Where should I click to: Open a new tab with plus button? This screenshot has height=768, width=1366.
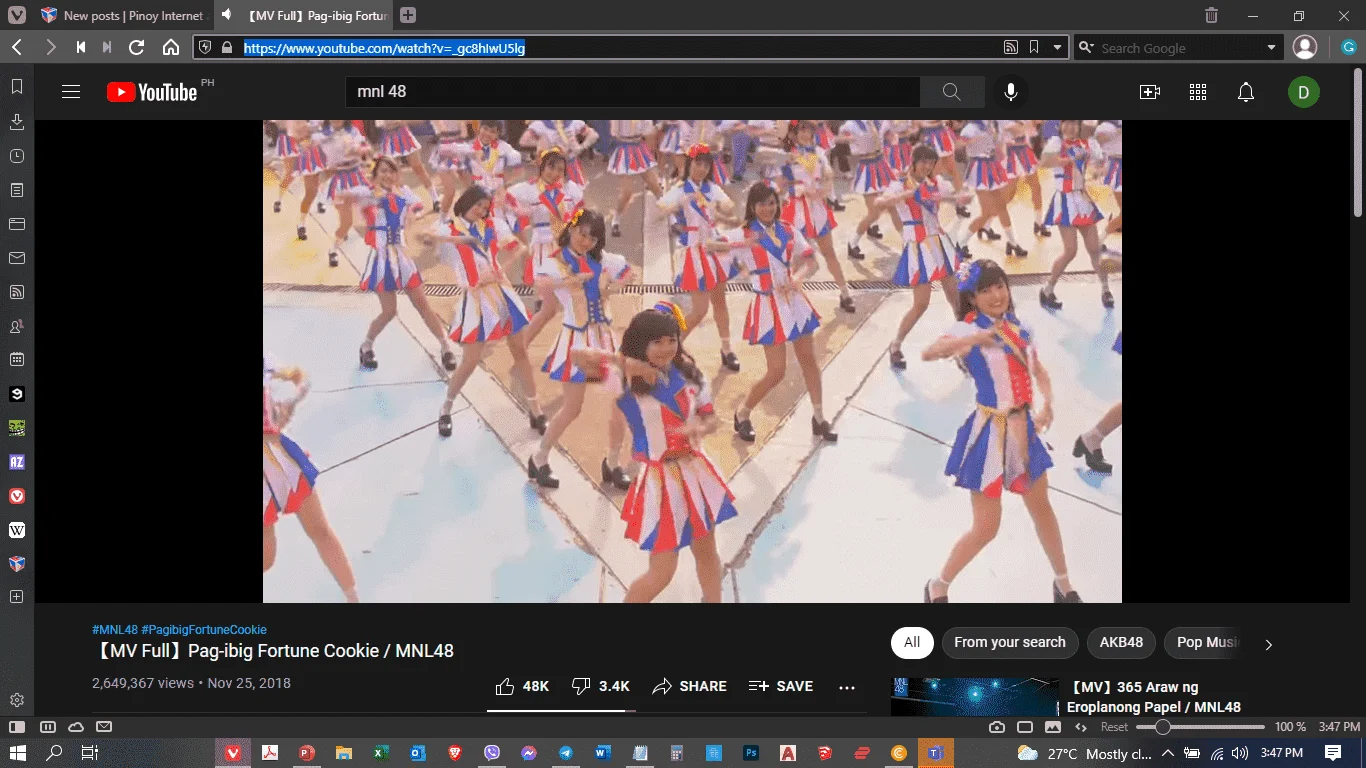tap(408, 15)
